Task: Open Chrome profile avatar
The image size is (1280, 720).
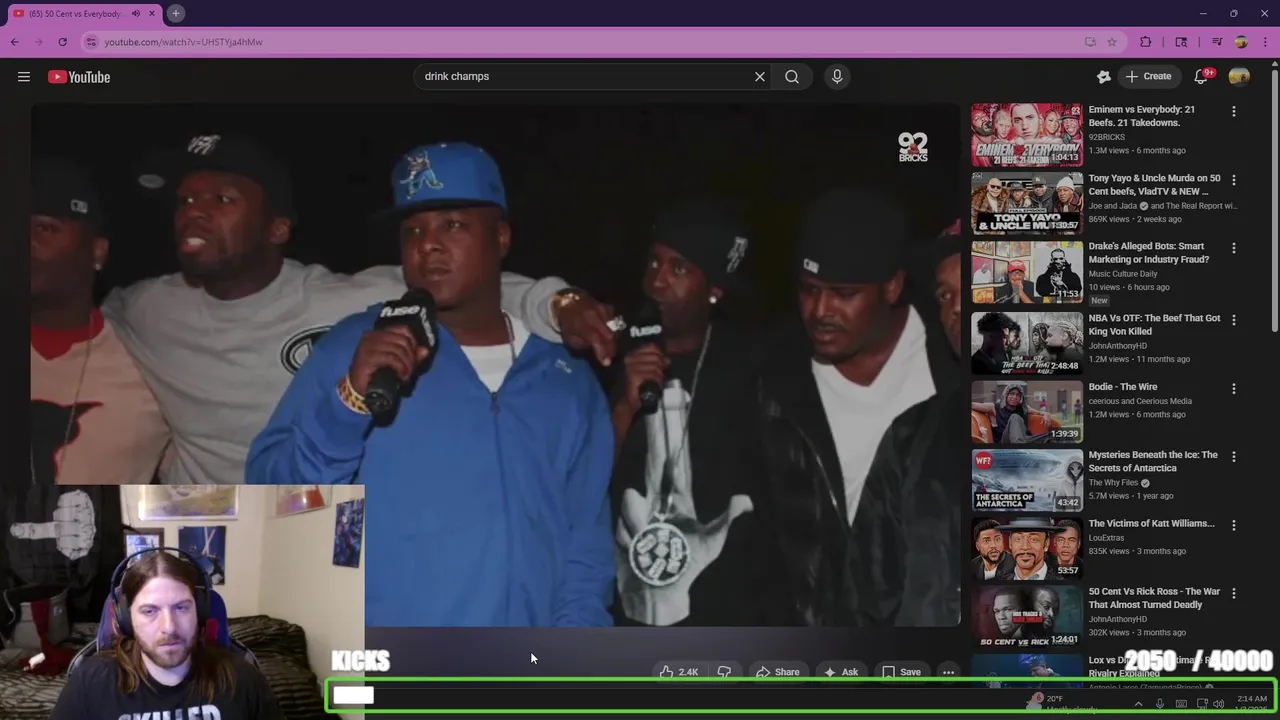Action: tap(1241, 42)
